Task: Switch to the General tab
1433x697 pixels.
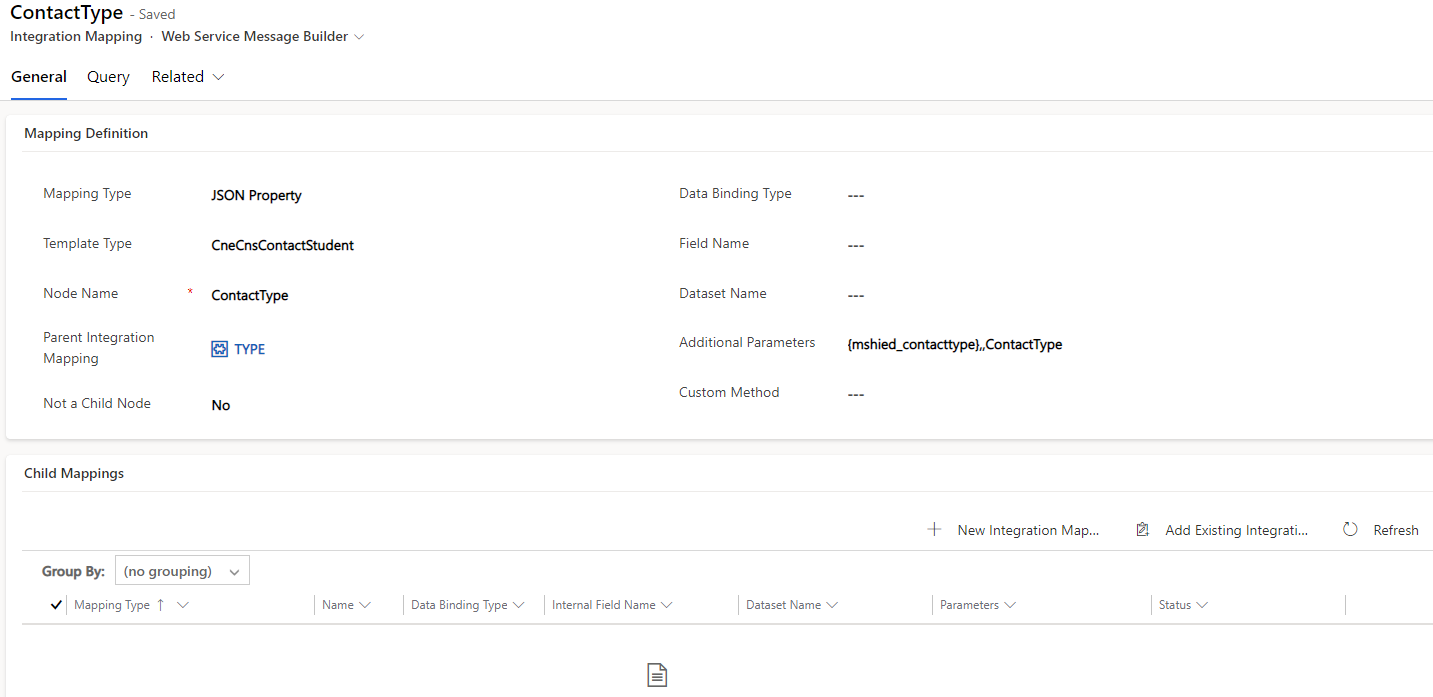Action: click(x=39, y=77)
